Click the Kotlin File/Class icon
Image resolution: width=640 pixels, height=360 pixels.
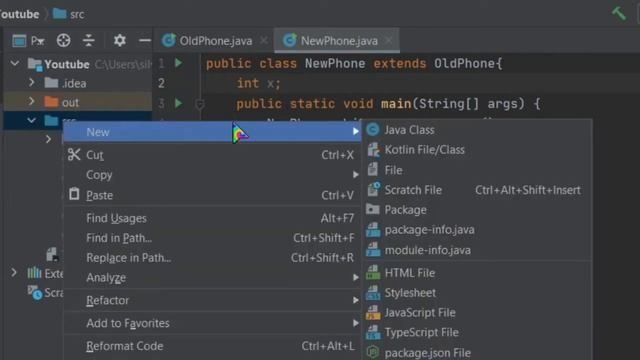pyautogui.click(x=373, y=150)
